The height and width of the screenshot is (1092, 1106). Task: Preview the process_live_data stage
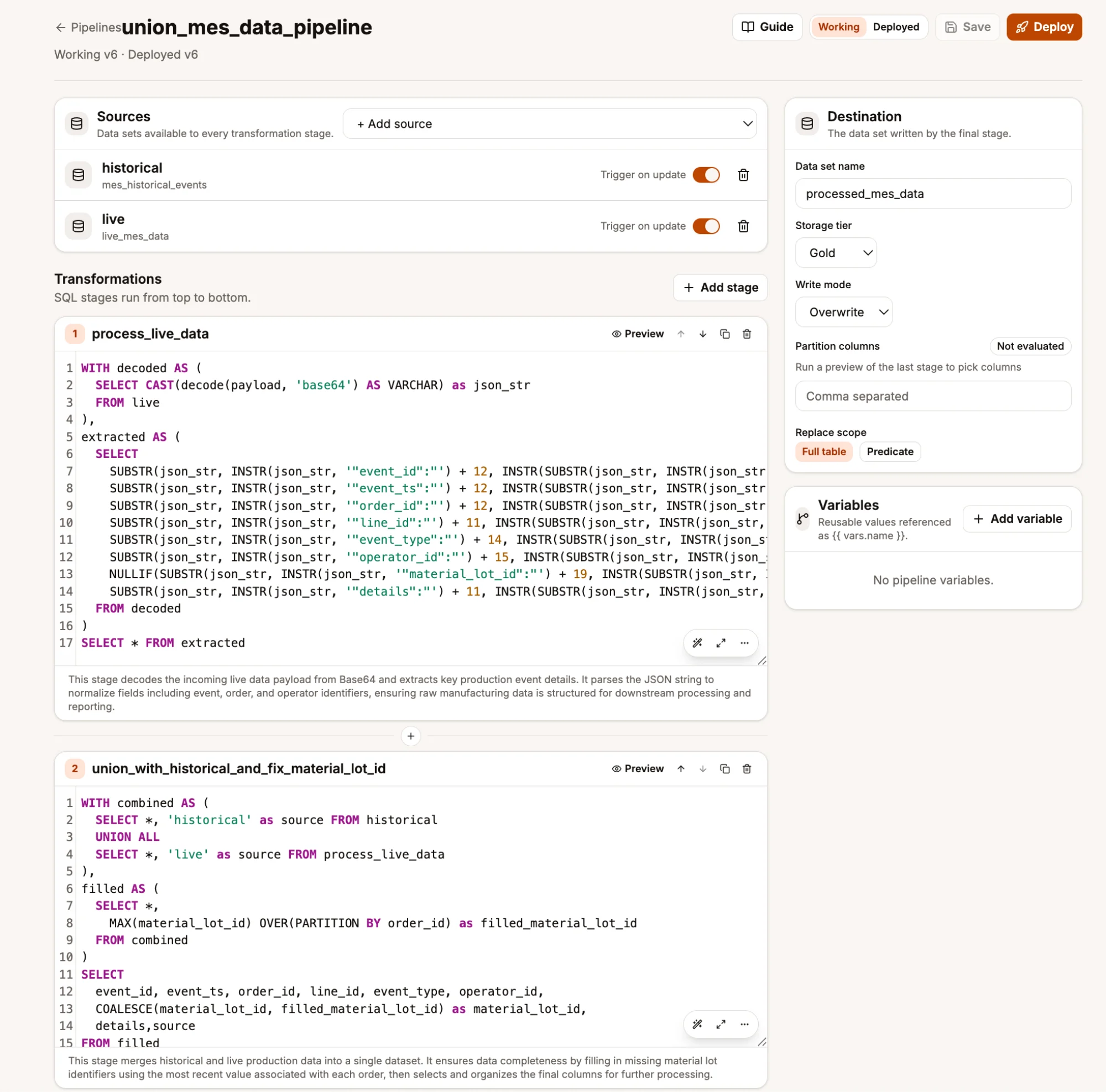638,334
